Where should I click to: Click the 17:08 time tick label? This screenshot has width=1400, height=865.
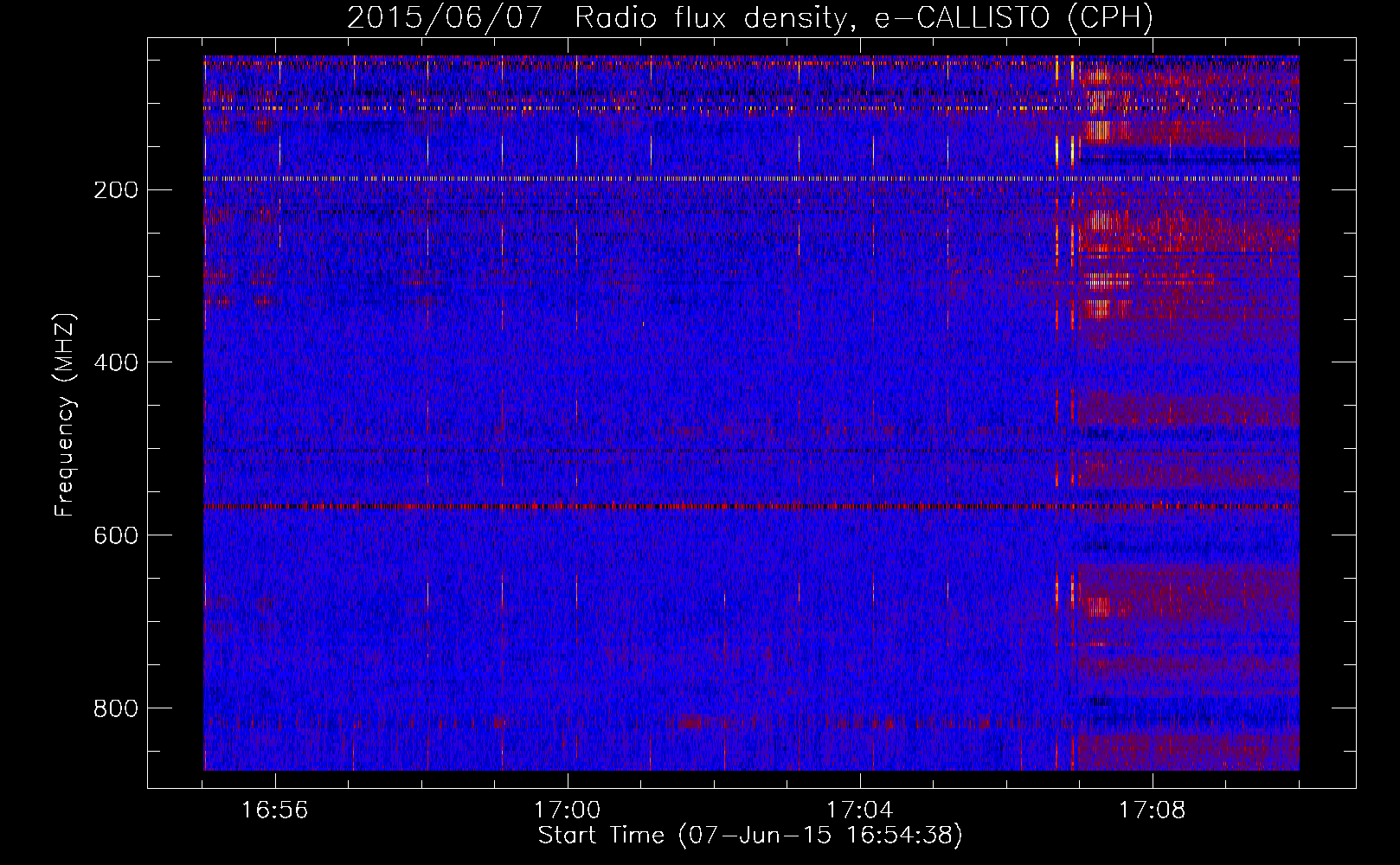(1152, 811)
